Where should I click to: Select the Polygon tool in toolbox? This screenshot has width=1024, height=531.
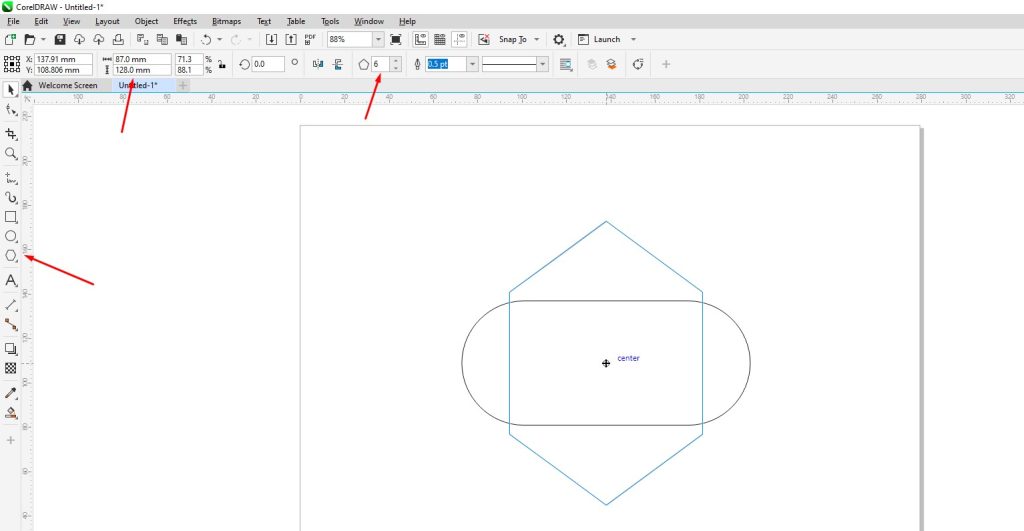[11, 257]
